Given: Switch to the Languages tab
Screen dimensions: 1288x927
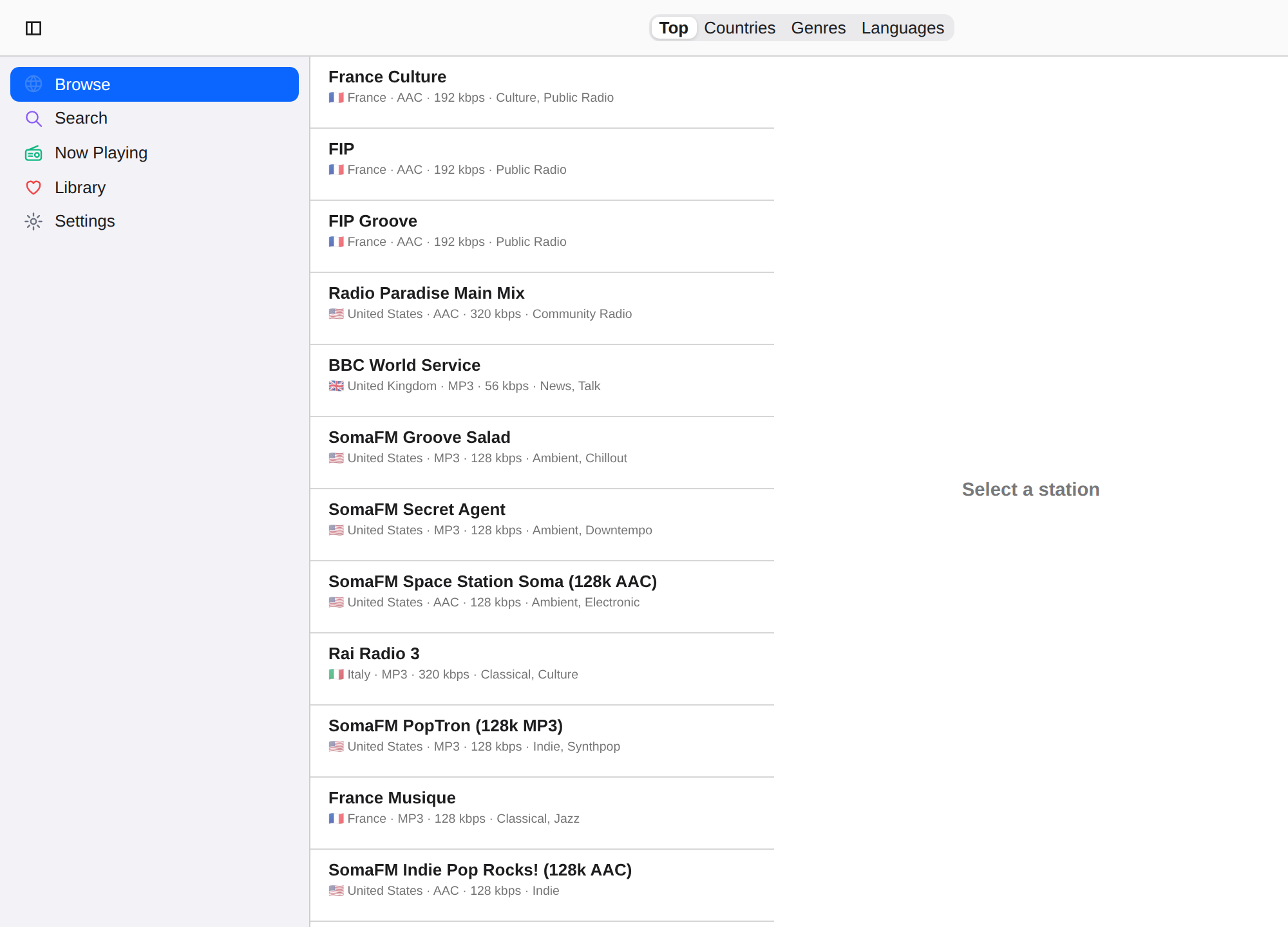Looking at the screenshot, I should 902,28.
